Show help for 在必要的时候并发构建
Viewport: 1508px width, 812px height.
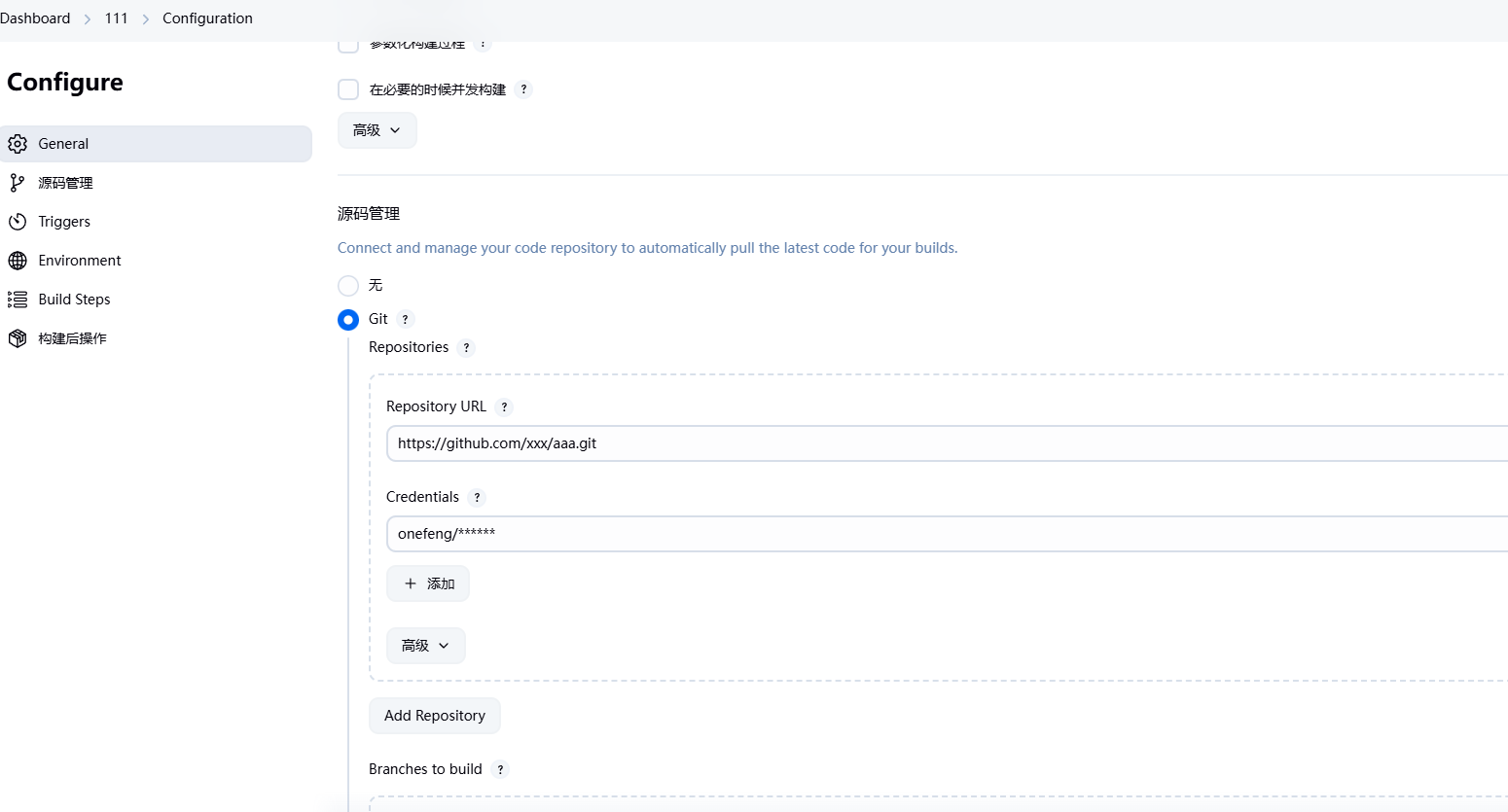(x=523, y=89)
